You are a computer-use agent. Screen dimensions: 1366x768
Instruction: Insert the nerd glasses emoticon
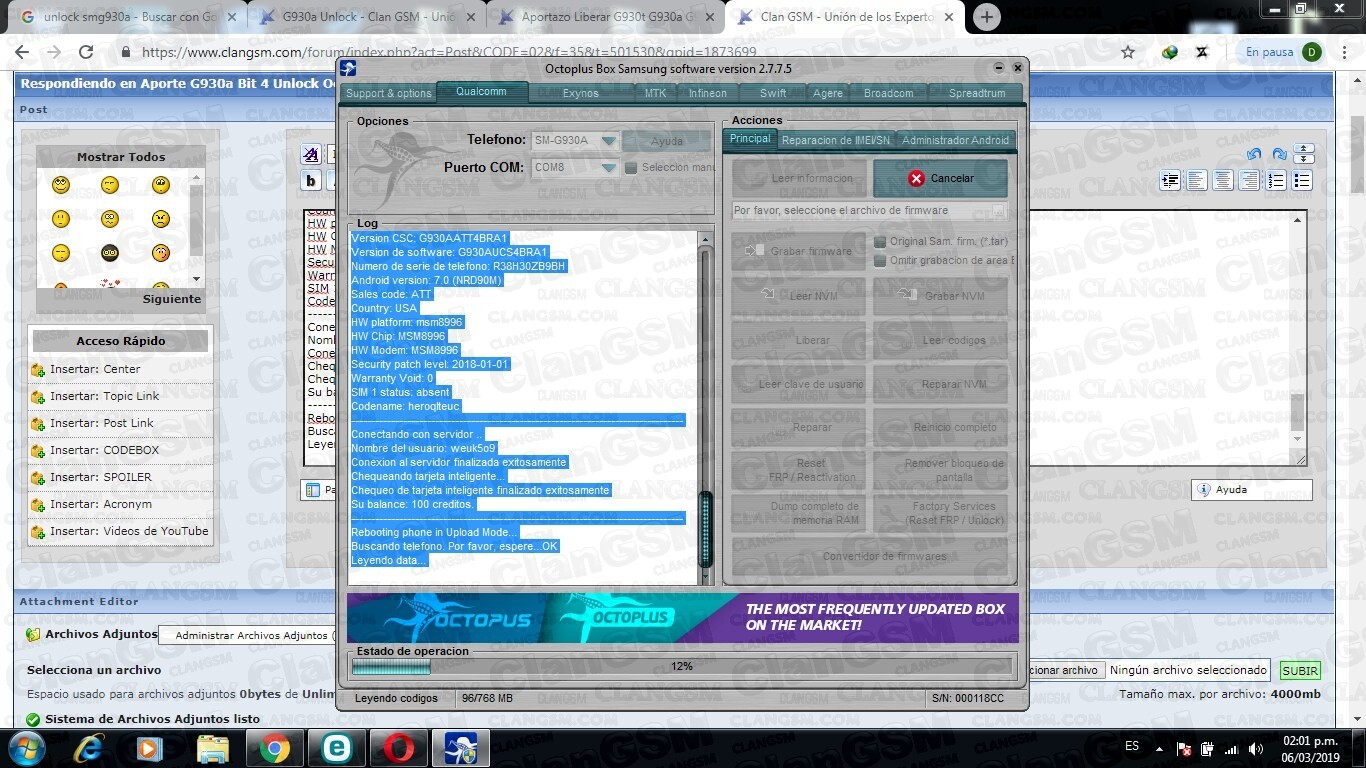tap(110, 253)
